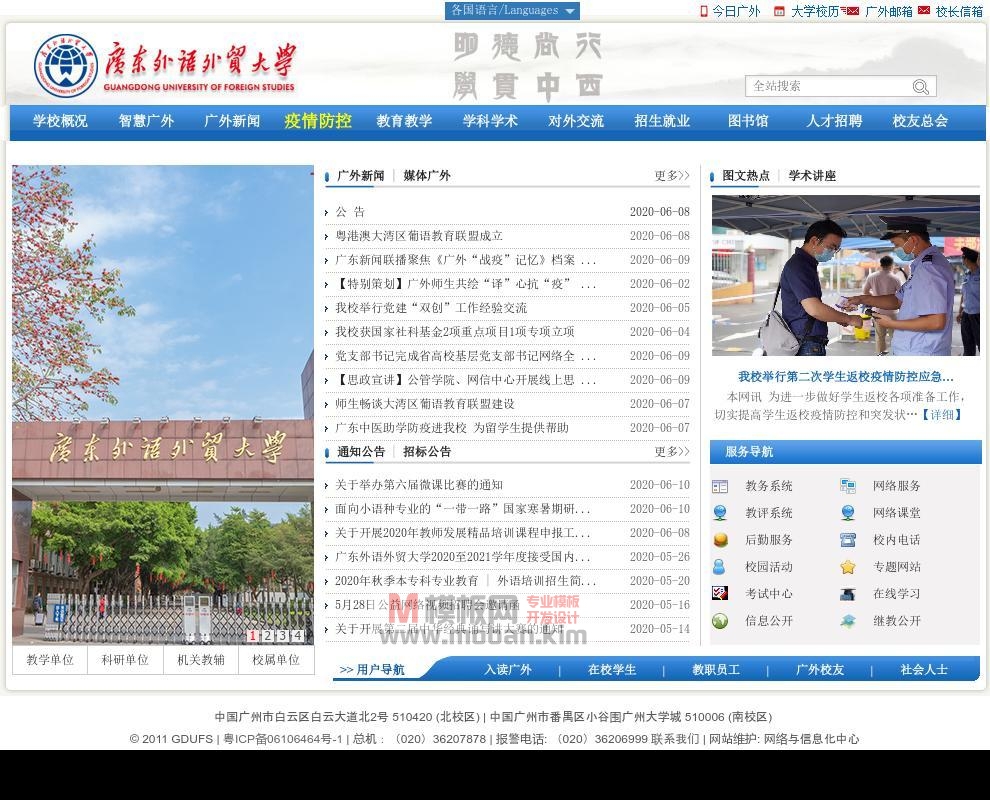
Task: Click the 校内电话 telephone icon
Action: (x=848, y=540)
